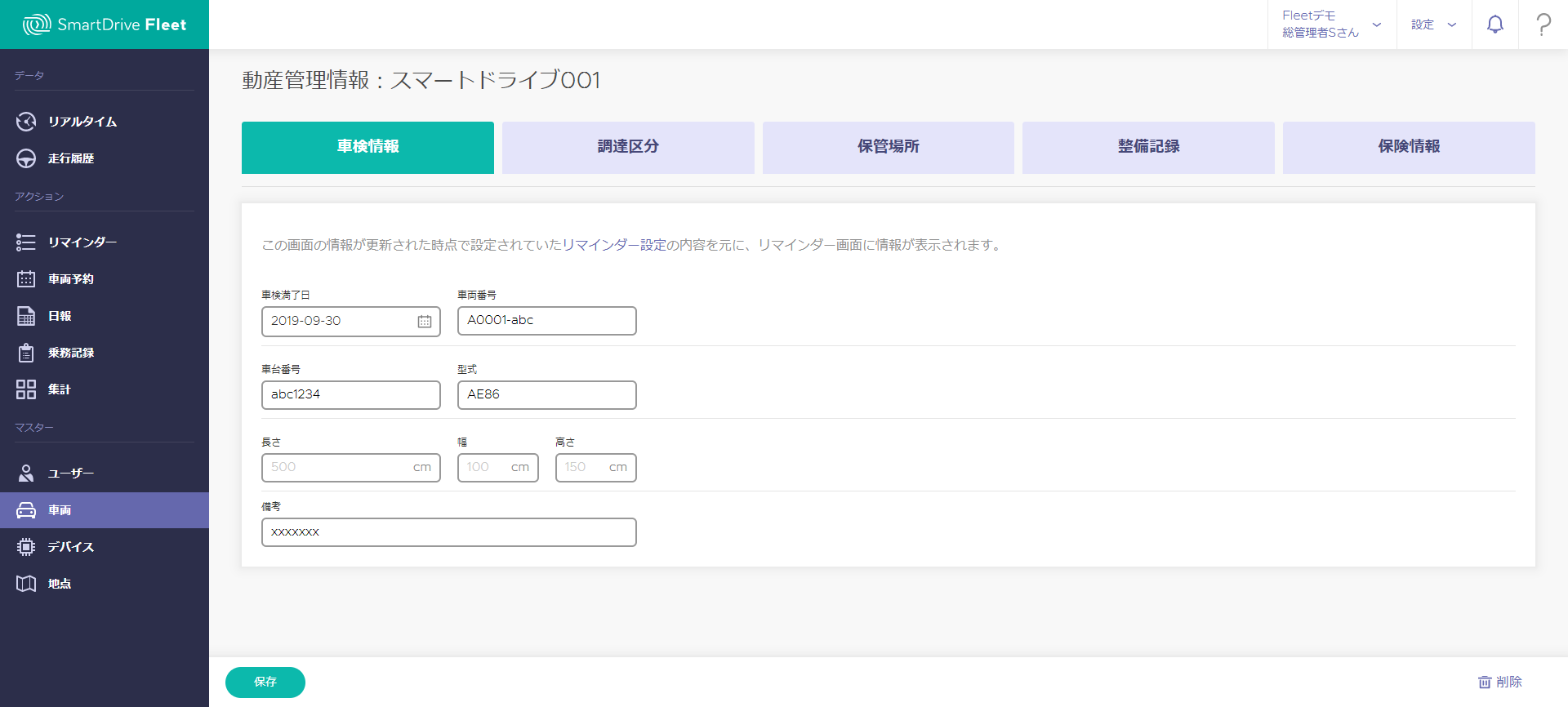The image size is (1568, 707).
Task: Click デバイス label in sidebar
Action: point(71,547)
